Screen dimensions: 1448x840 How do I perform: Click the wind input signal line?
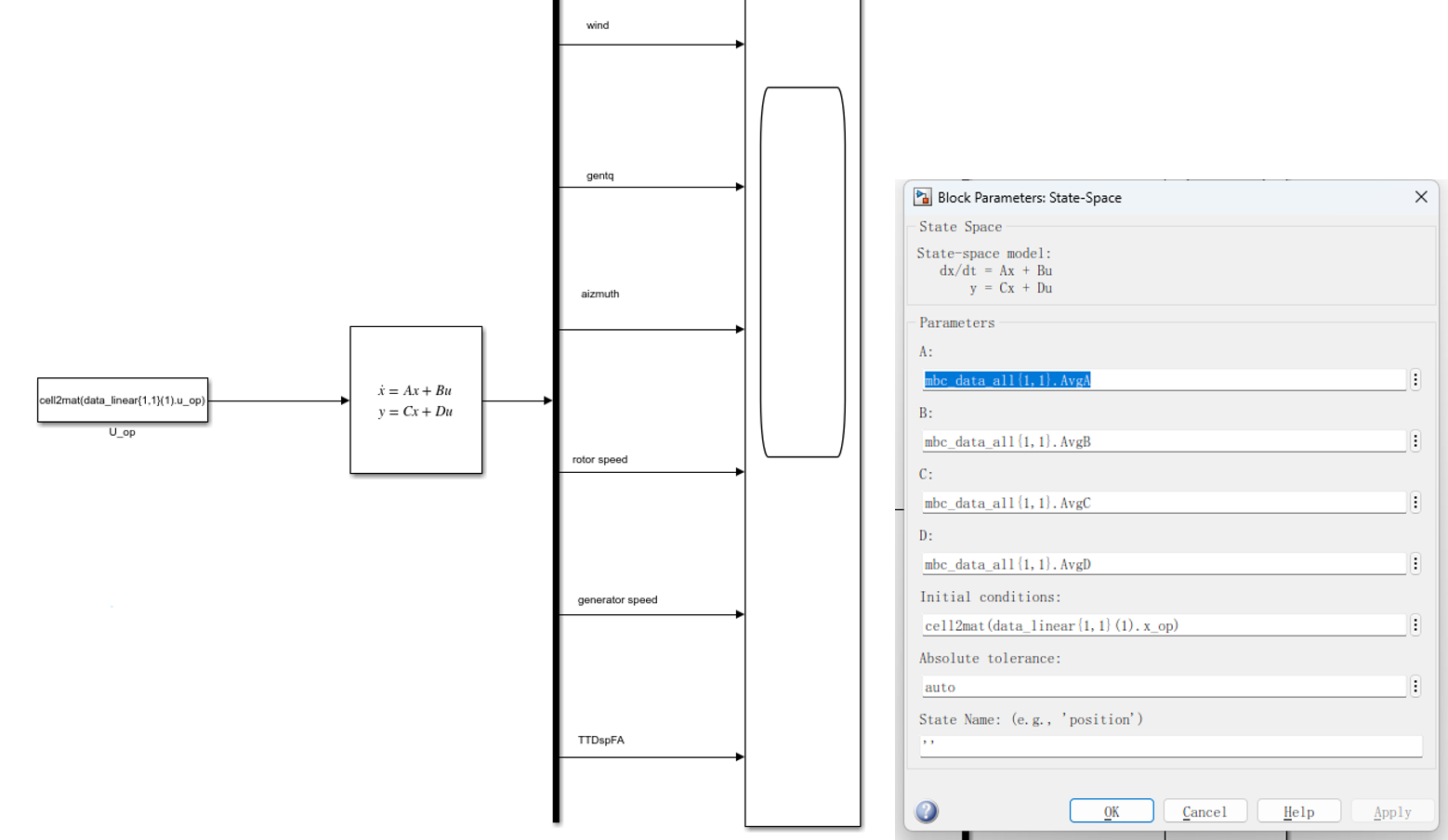click(x=651, y=43)
